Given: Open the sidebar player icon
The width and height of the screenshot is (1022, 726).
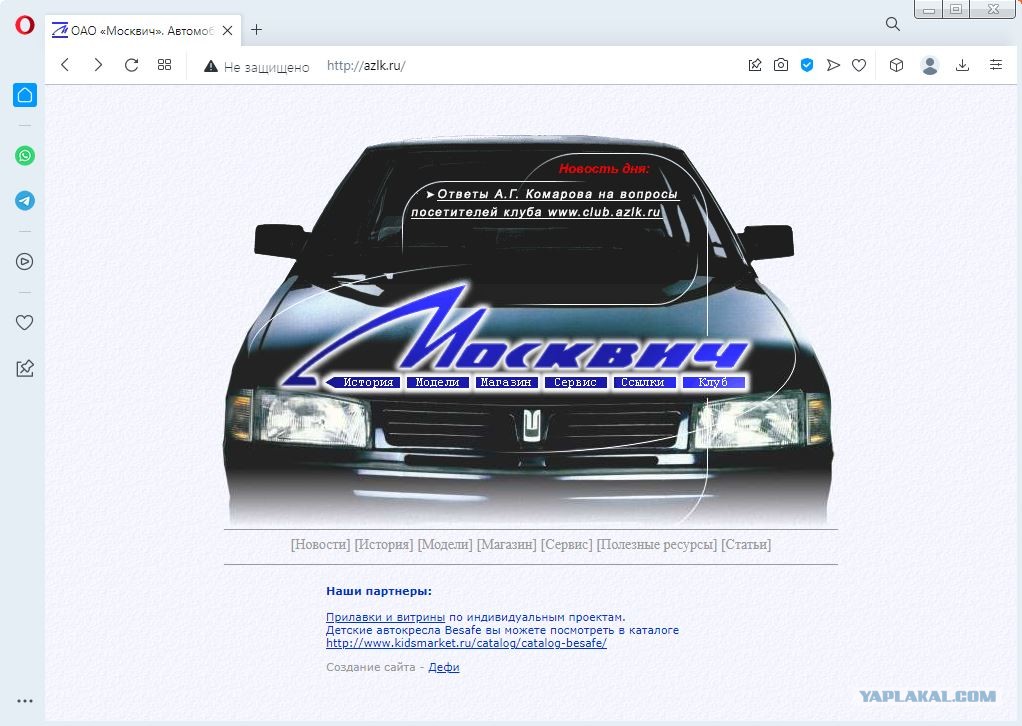Looking at the screenshot, I should coord(25,262).
